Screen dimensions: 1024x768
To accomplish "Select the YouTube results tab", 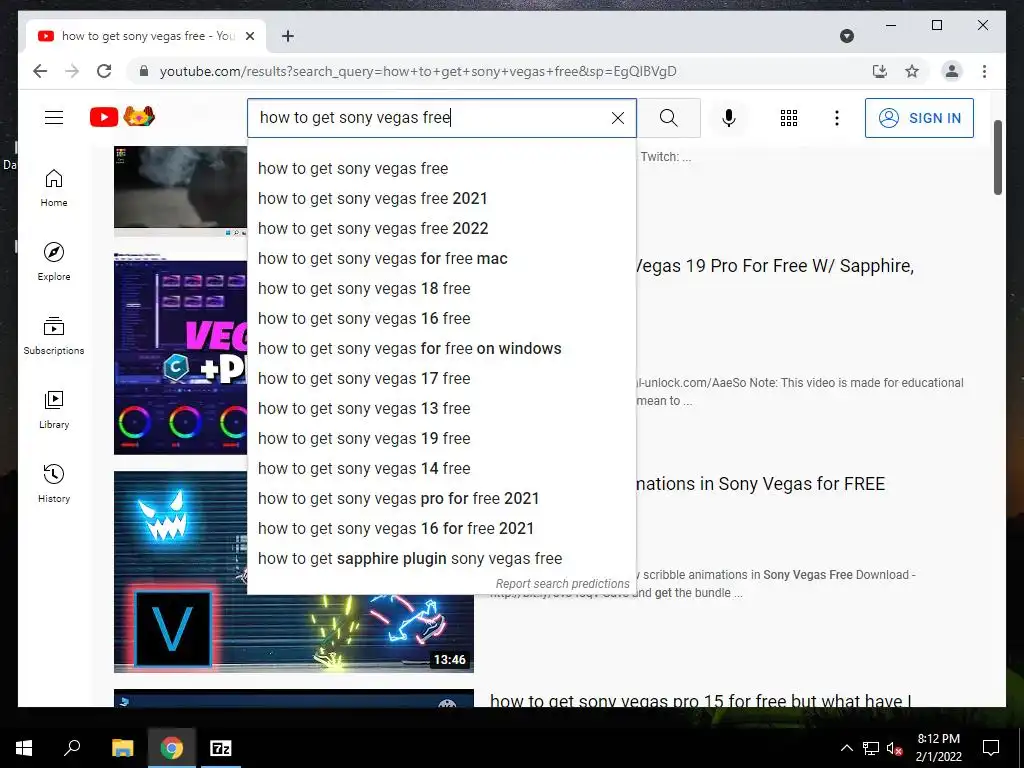I will point(145,37).
